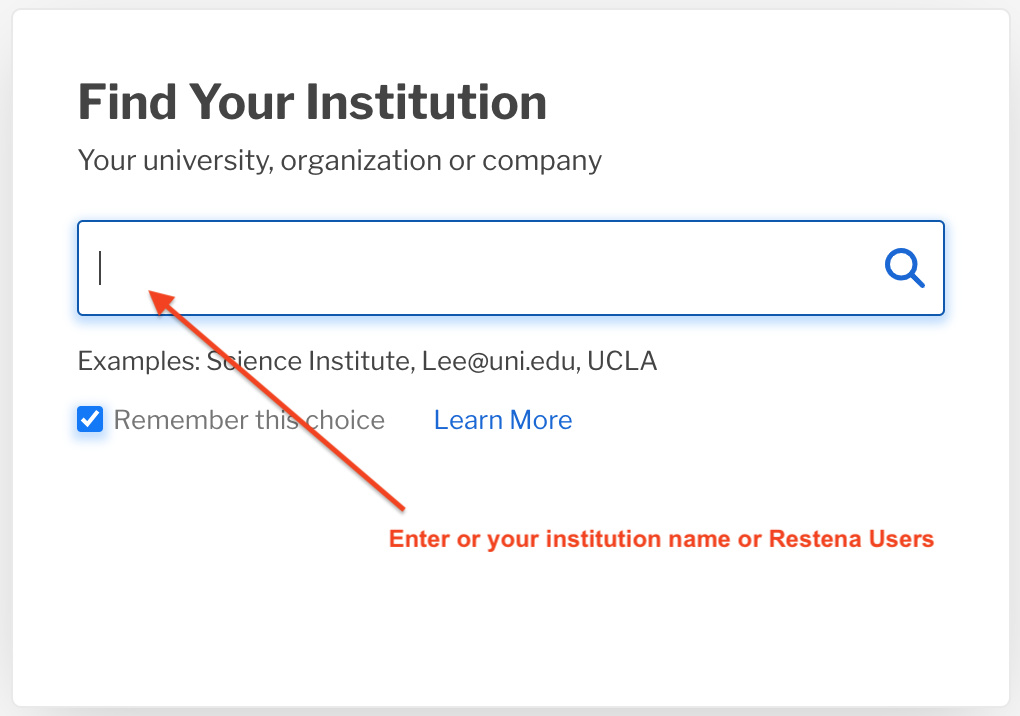Click the 'Lee@uni.edu' example text
The height and width of the screenshot is (716, 1020).
click(501, 361)
